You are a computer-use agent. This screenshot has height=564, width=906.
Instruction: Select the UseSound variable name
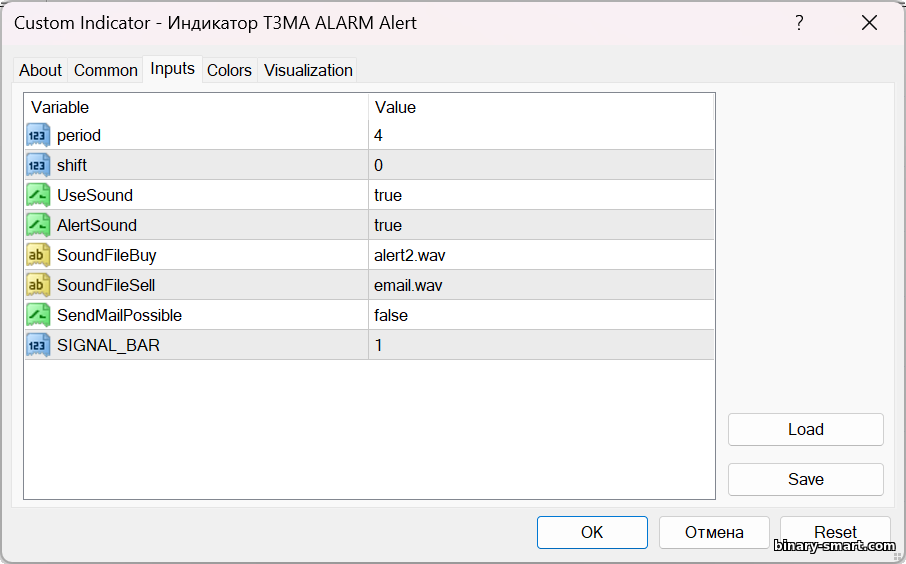click(x=95, y=195)
